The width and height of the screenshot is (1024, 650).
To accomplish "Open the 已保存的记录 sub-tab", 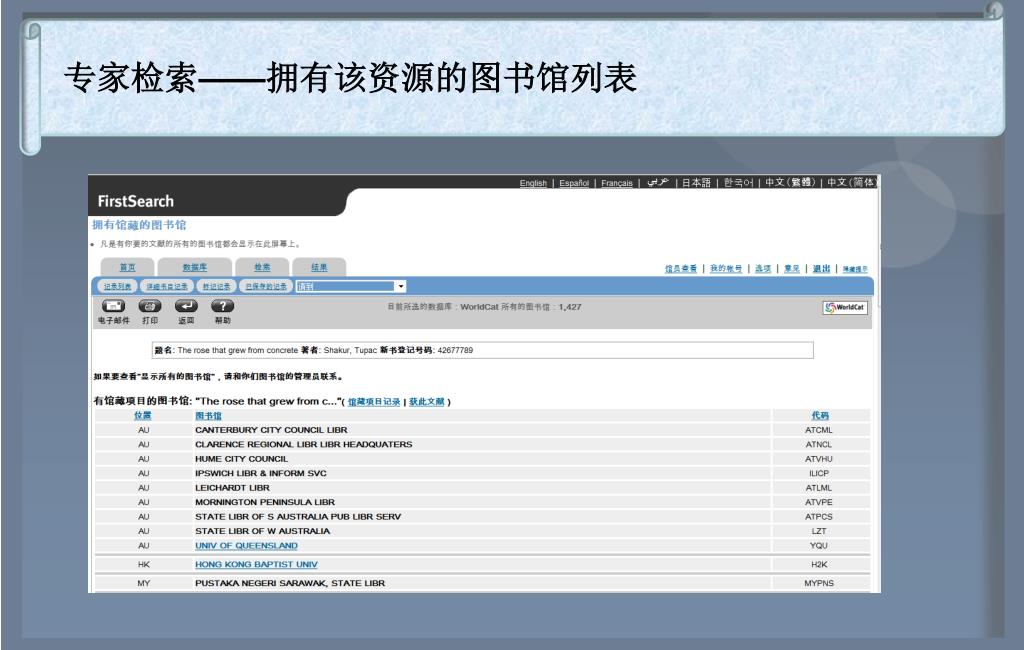I will pyautogui.click(x=266, y=286).
